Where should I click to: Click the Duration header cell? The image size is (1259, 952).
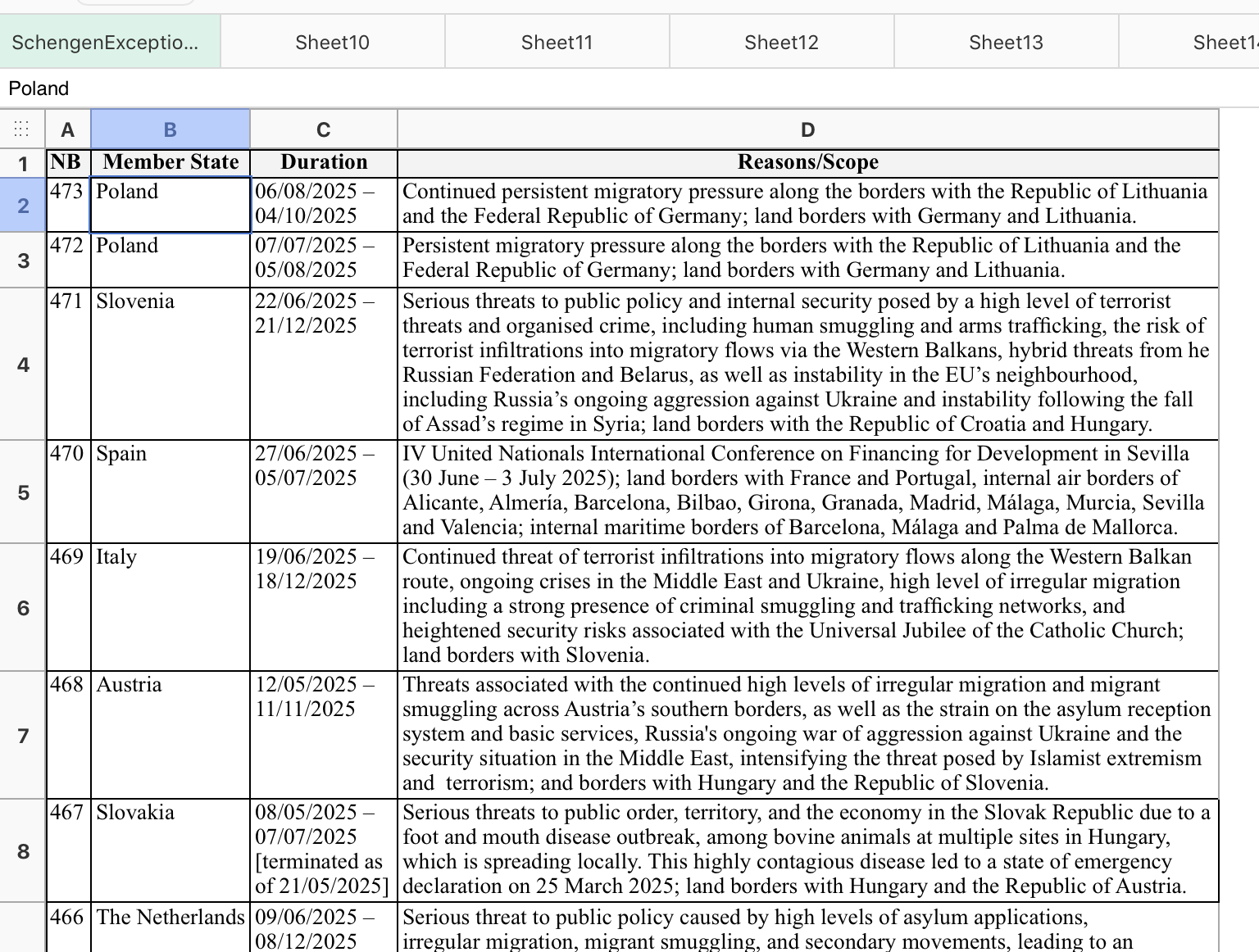pos(324,163)
